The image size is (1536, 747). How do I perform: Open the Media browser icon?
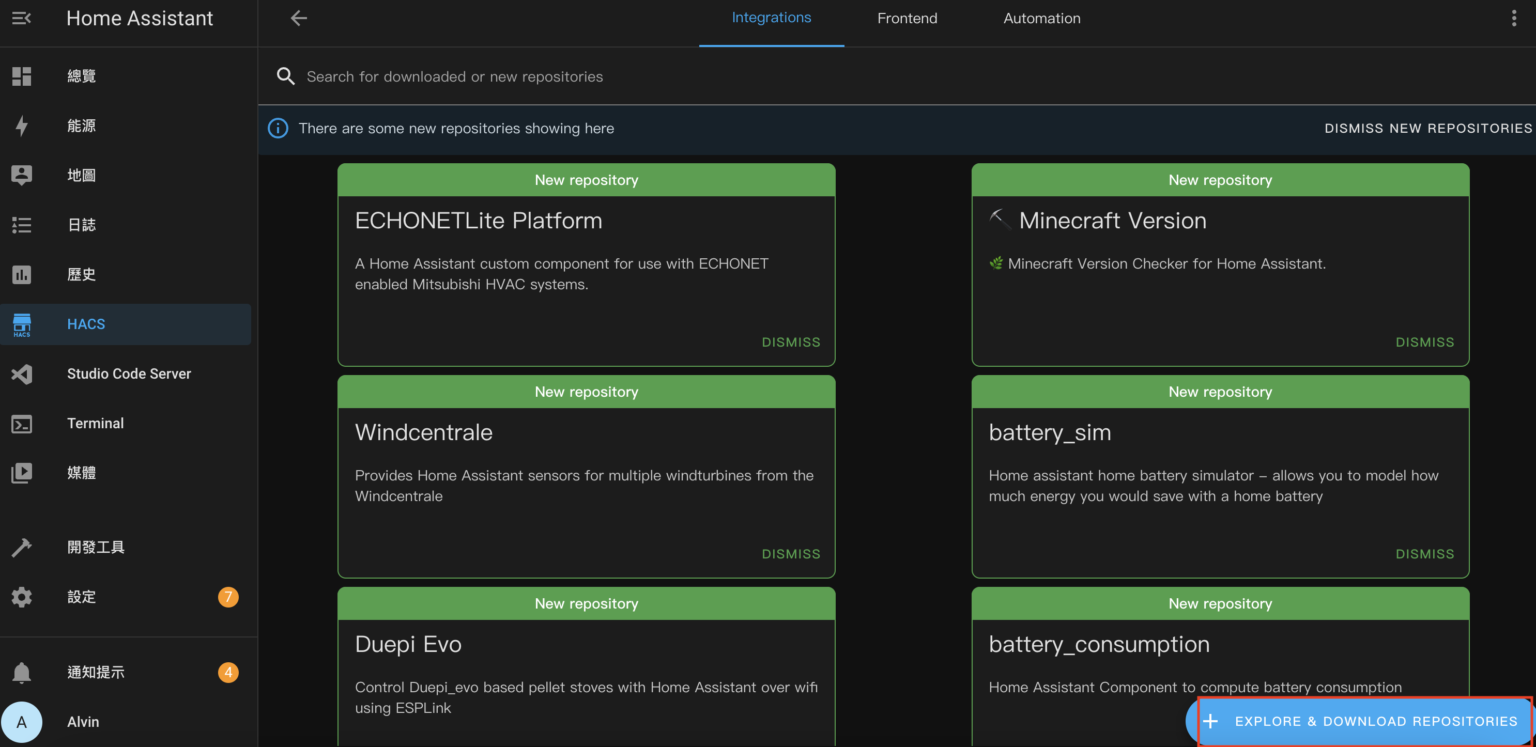(x=21, y=473)
